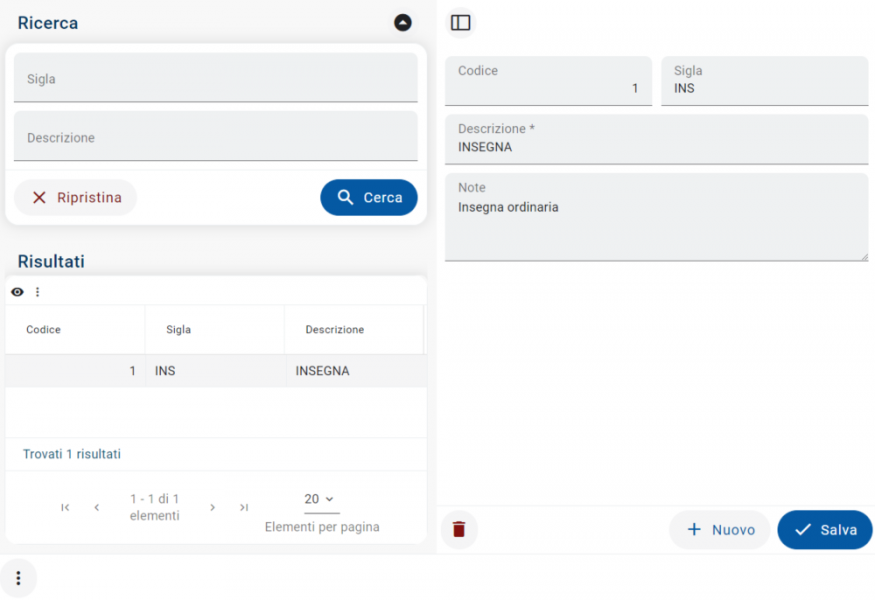Save the record with Salva
875x600 pixels.
824,530
